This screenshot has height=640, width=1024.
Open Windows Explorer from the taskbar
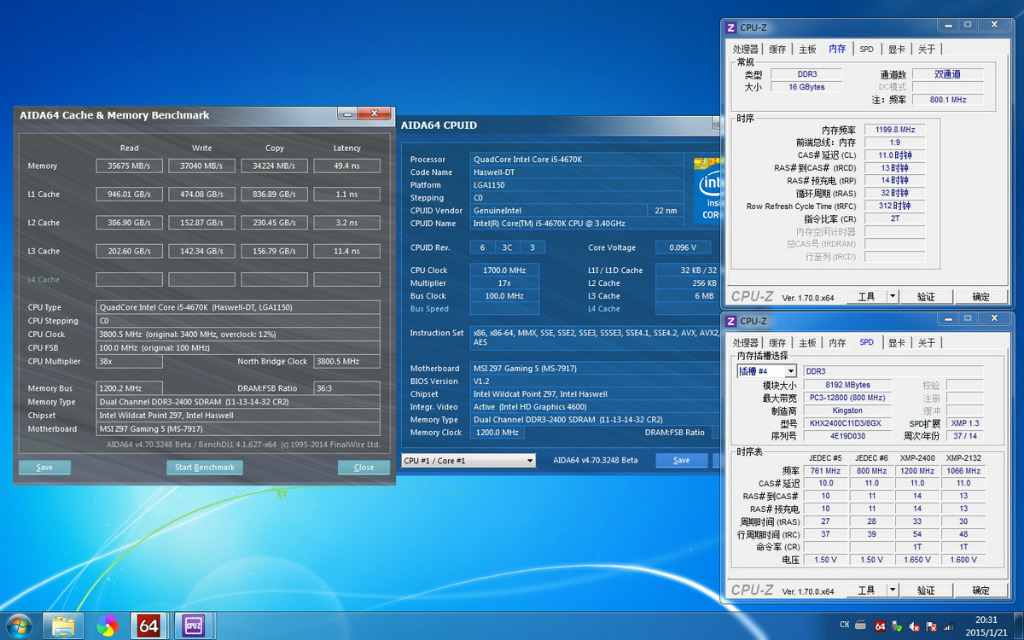pos(63,626)
